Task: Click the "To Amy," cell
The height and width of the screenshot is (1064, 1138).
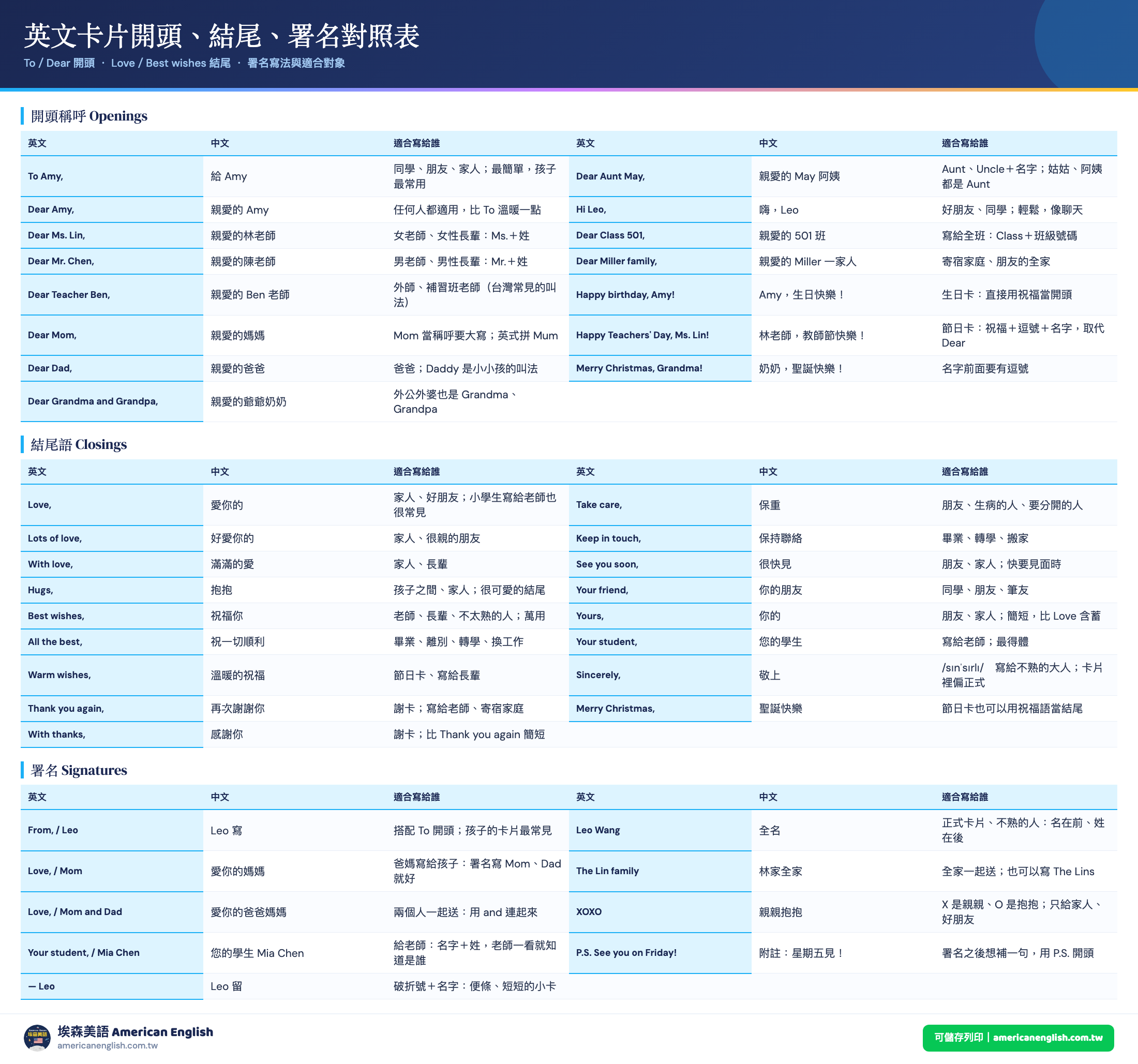Action: [112, 176]
